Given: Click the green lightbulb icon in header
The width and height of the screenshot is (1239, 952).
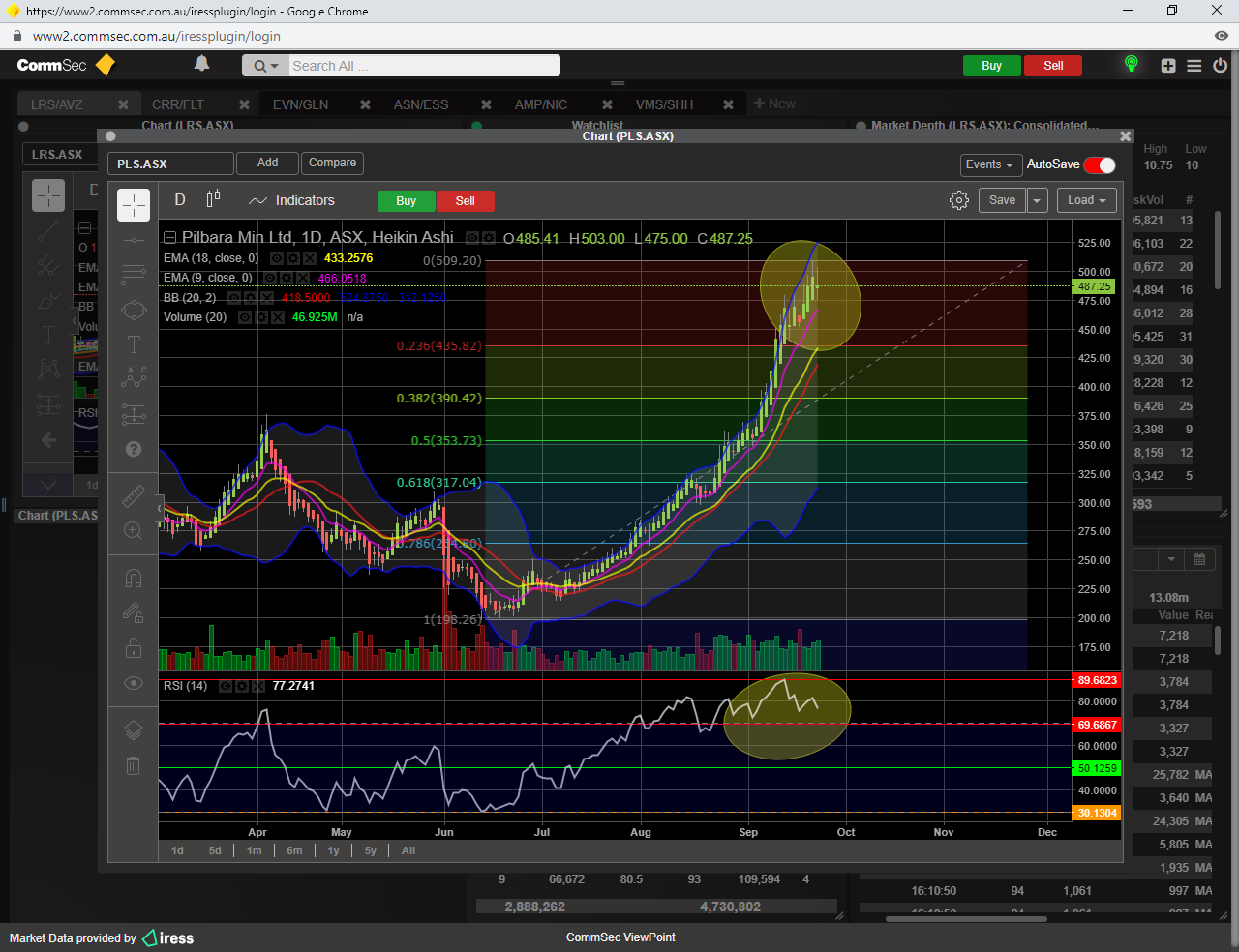Looking at the screenshot, I should pos(1131,65).
